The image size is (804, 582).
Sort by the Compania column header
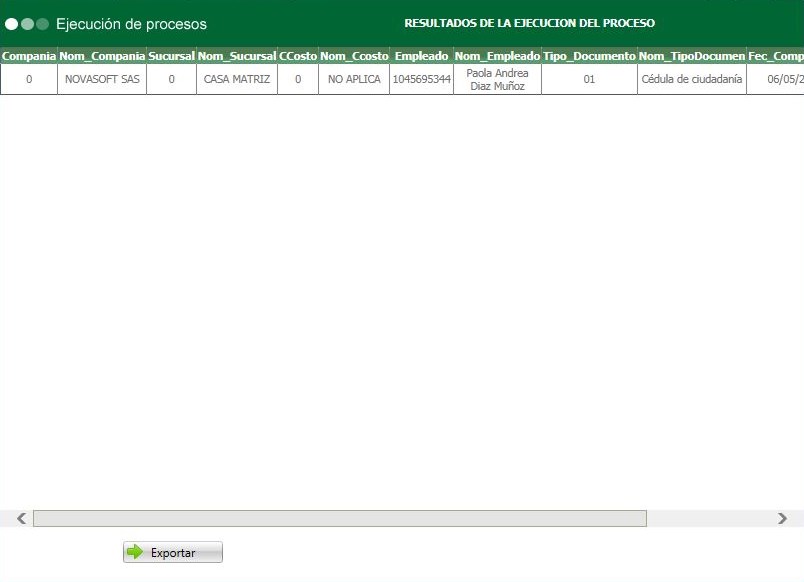(x=28, y=56)
